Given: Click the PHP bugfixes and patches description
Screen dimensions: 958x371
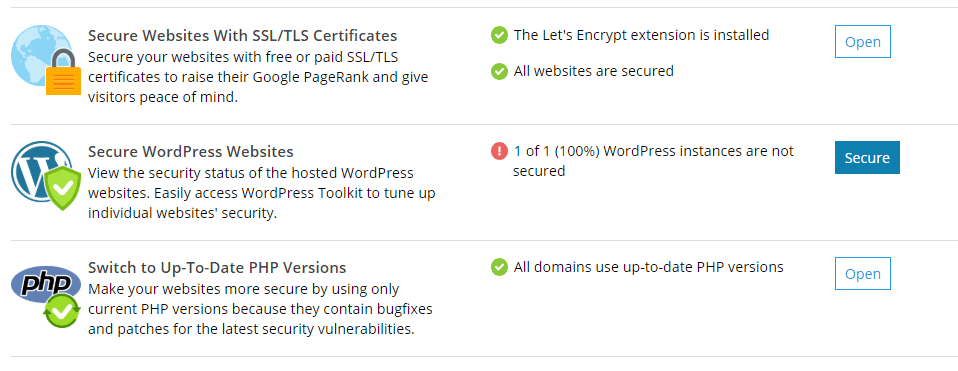Looking at the screenshot, I should click(260, 309).
